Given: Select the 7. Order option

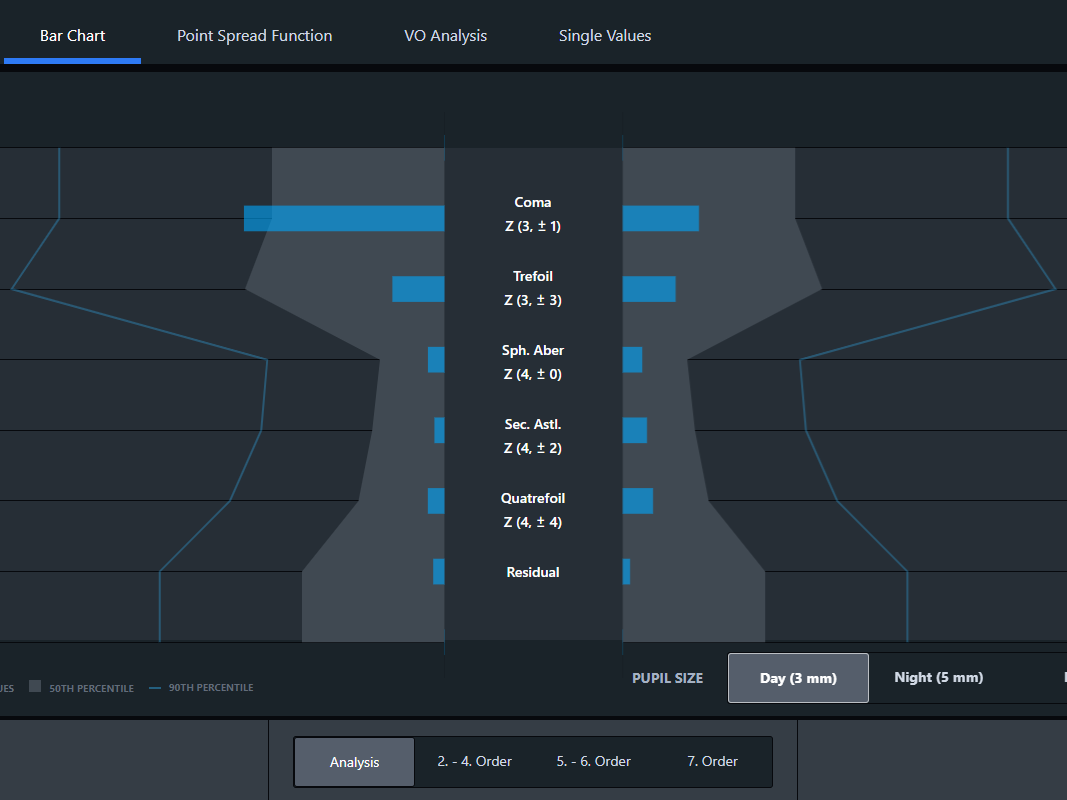Looking at the screenshot, I should [x=712, y=762].
